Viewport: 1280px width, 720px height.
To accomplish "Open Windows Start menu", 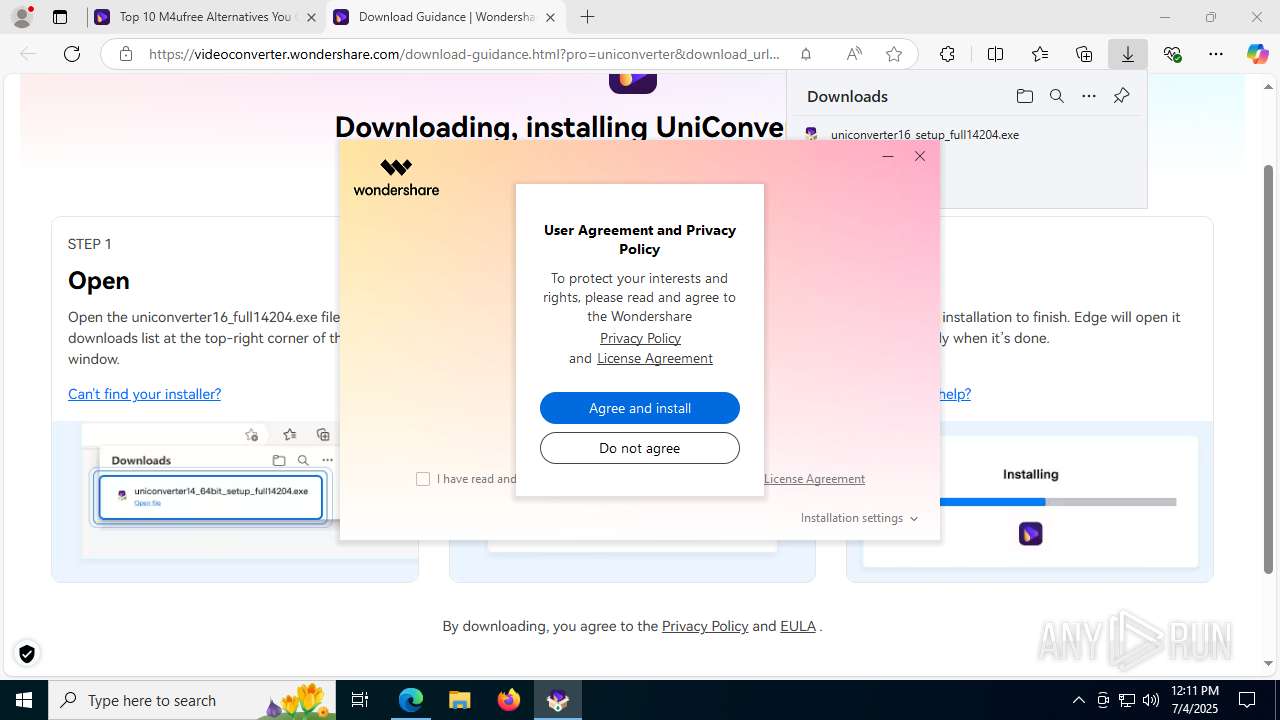I will click(24, 700).
